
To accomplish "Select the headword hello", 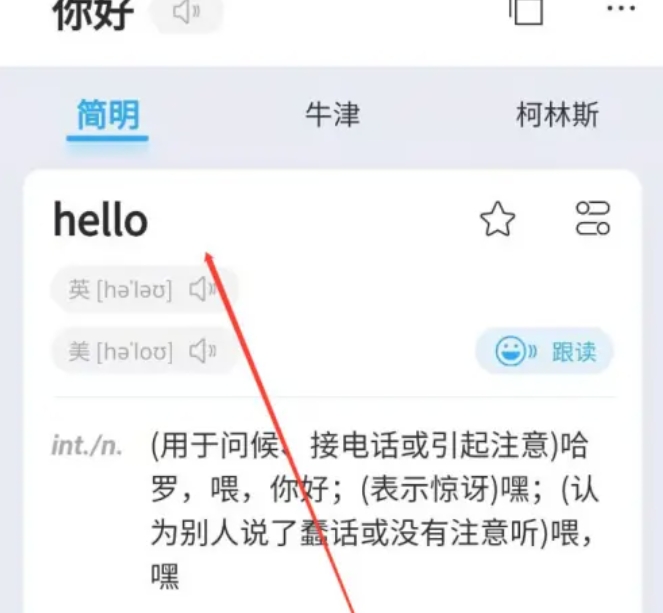I will coord(101,219).
